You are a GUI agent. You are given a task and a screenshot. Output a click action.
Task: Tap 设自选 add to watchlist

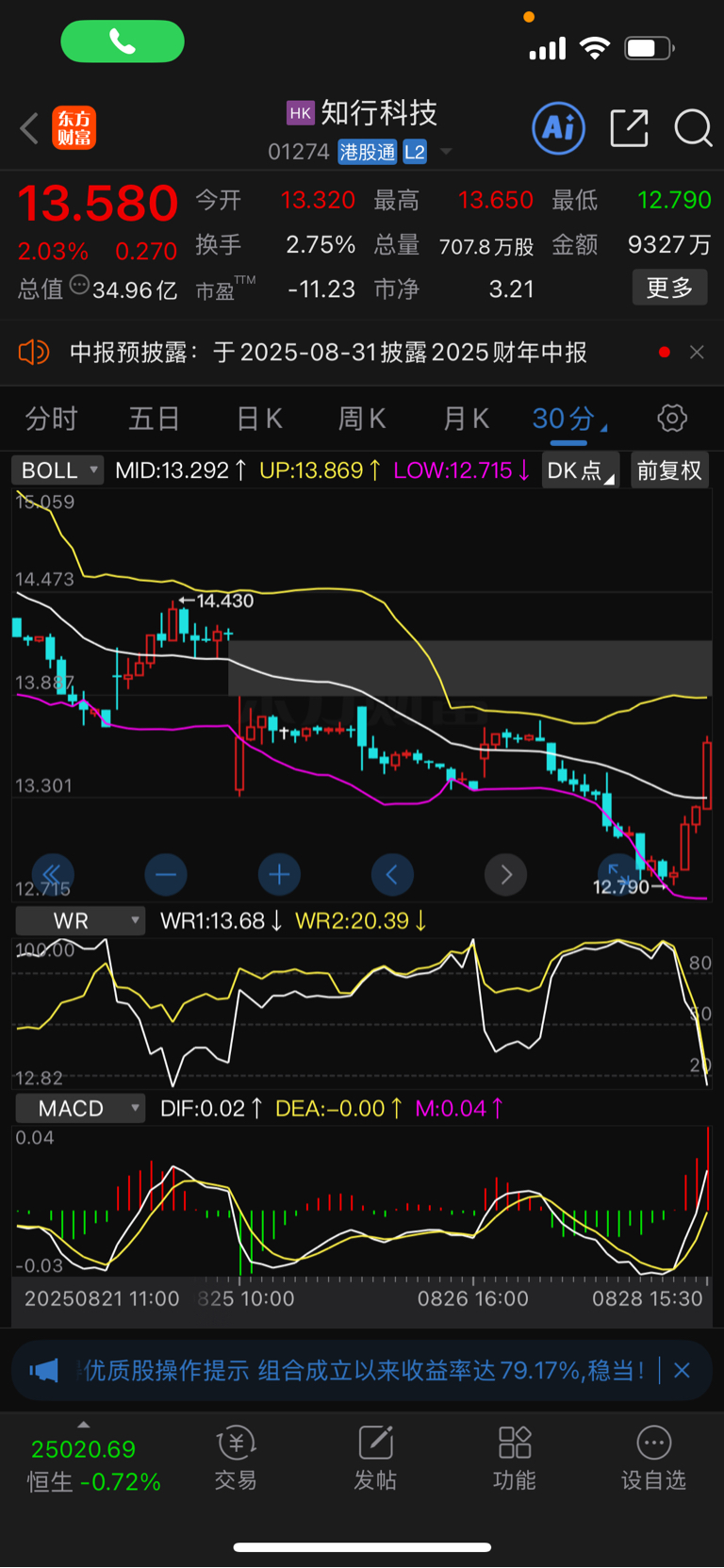[653, 1458]
